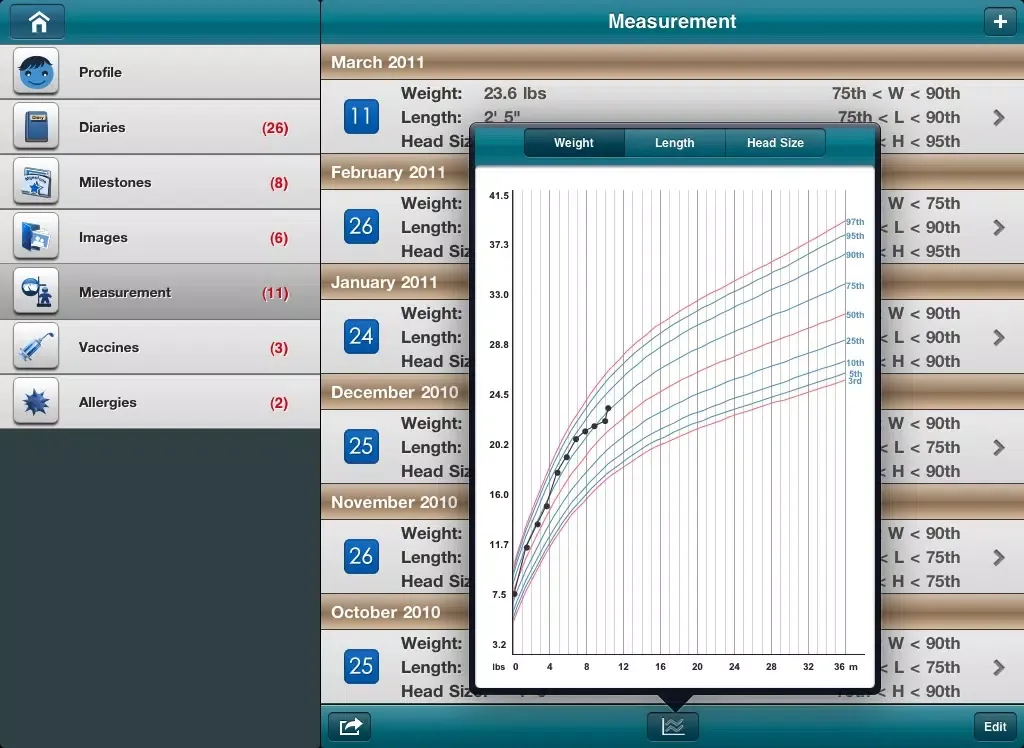Click the 41.5 lbs axis label

499,195
